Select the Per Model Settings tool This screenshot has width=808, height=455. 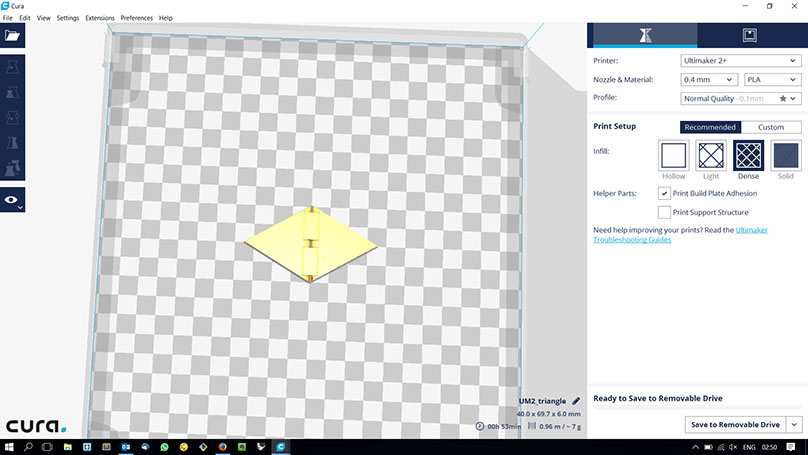pyautogui.click(x=12, y=168)
